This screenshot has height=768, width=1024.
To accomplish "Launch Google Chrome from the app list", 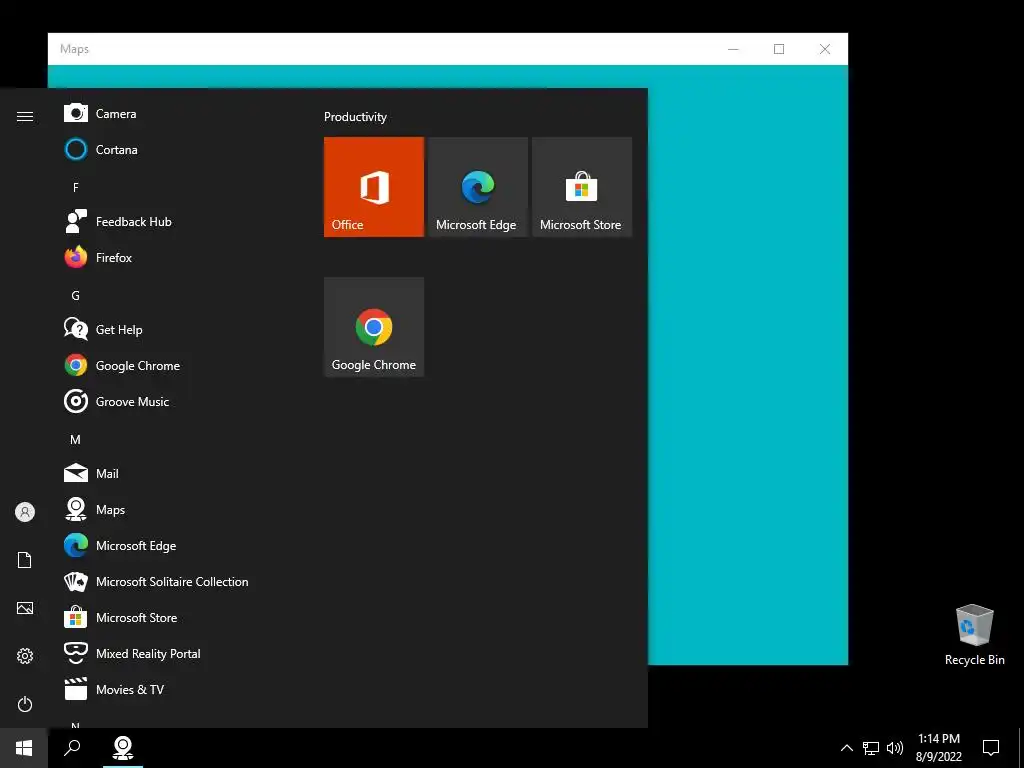I will click(x=176, y=365).
